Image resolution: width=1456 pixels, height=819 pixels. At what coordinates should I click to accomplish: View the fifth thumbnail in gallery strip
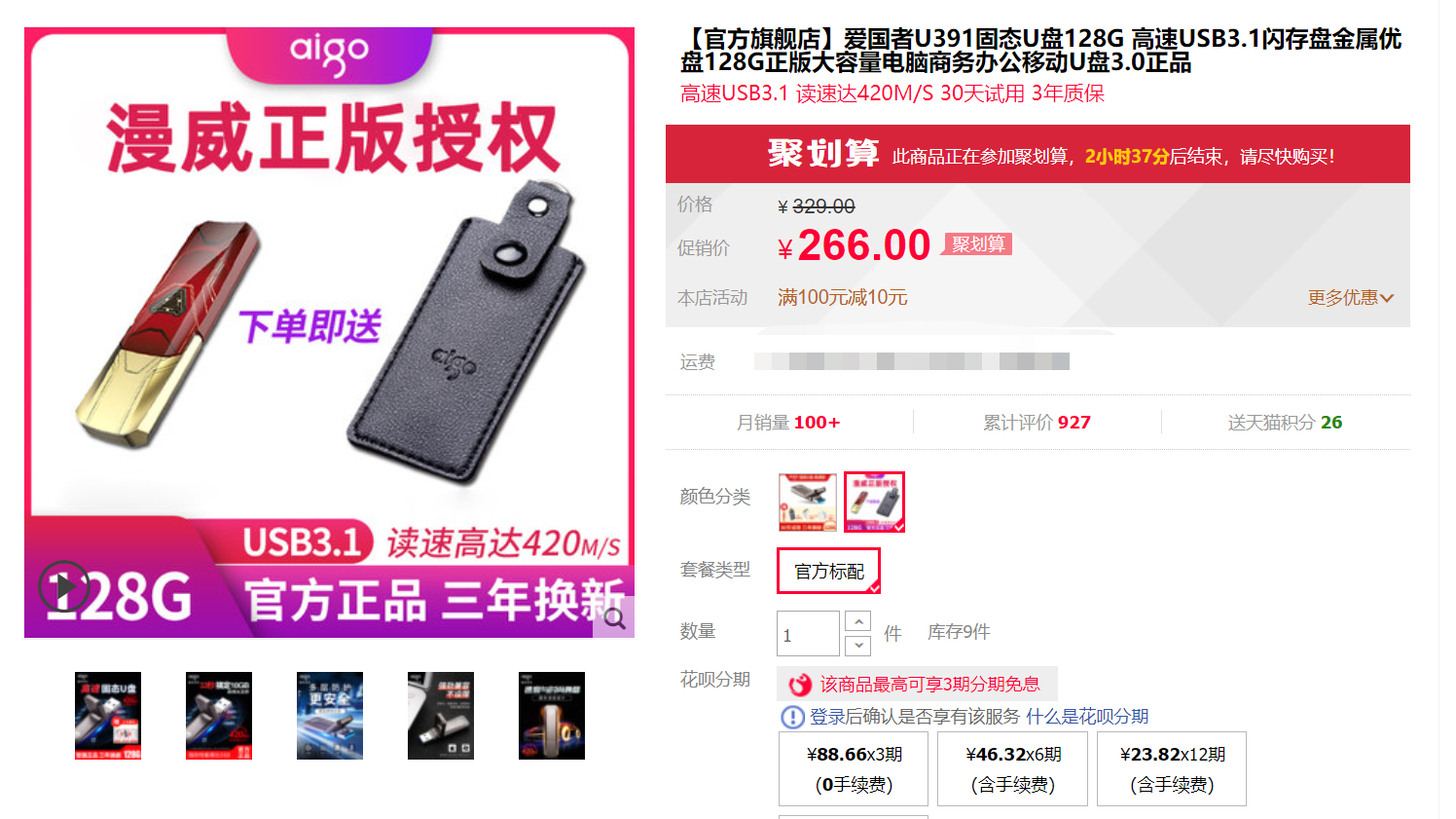tap(552, 716)
